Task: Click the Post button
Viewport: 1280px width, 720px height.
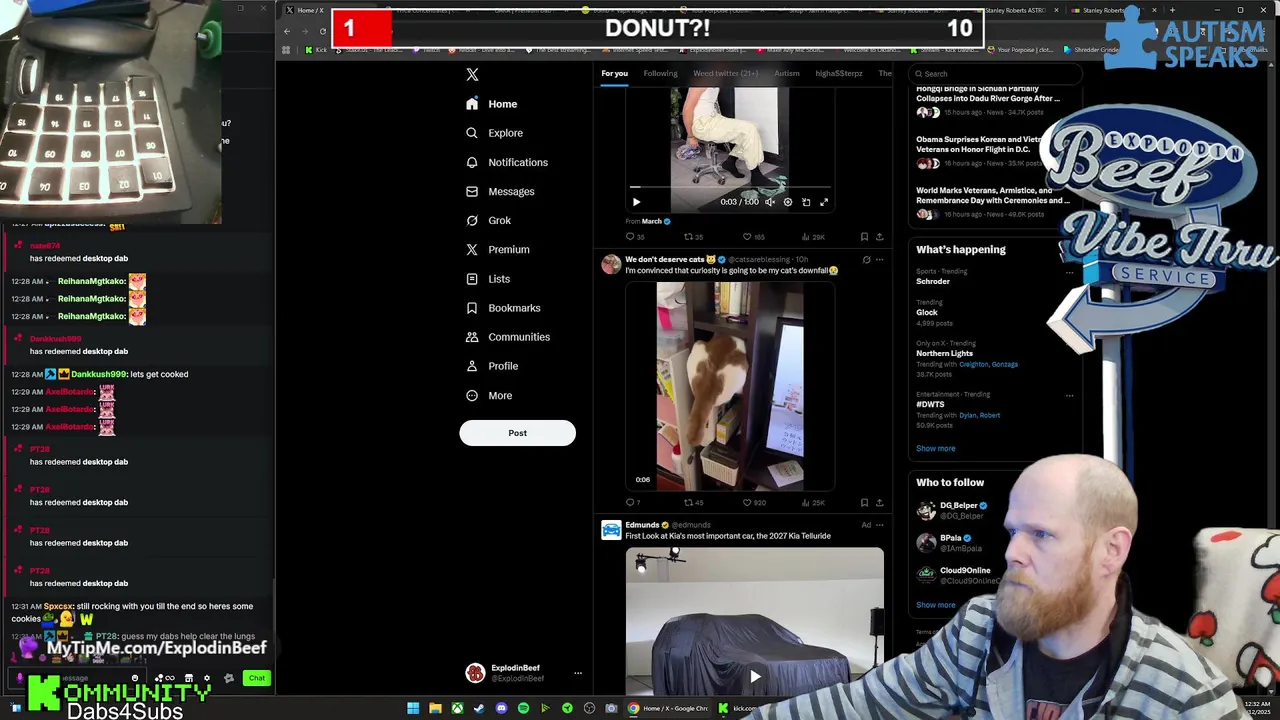Action: click(x=517, y=433)
